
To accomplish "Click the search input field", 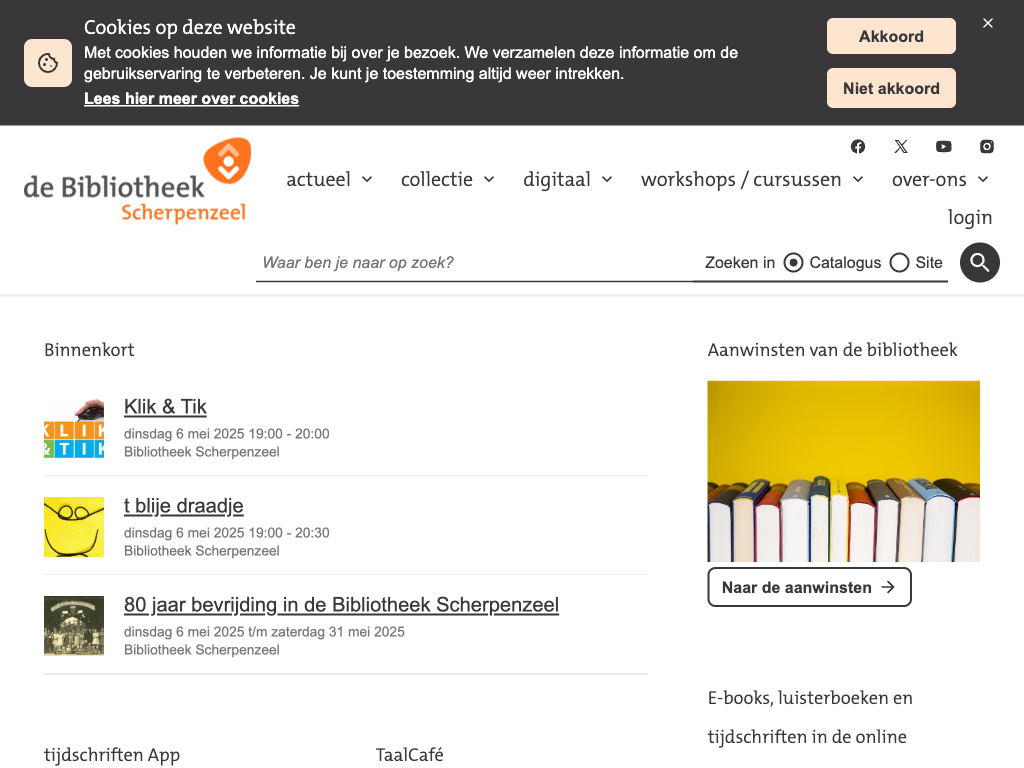I will 474,263.
